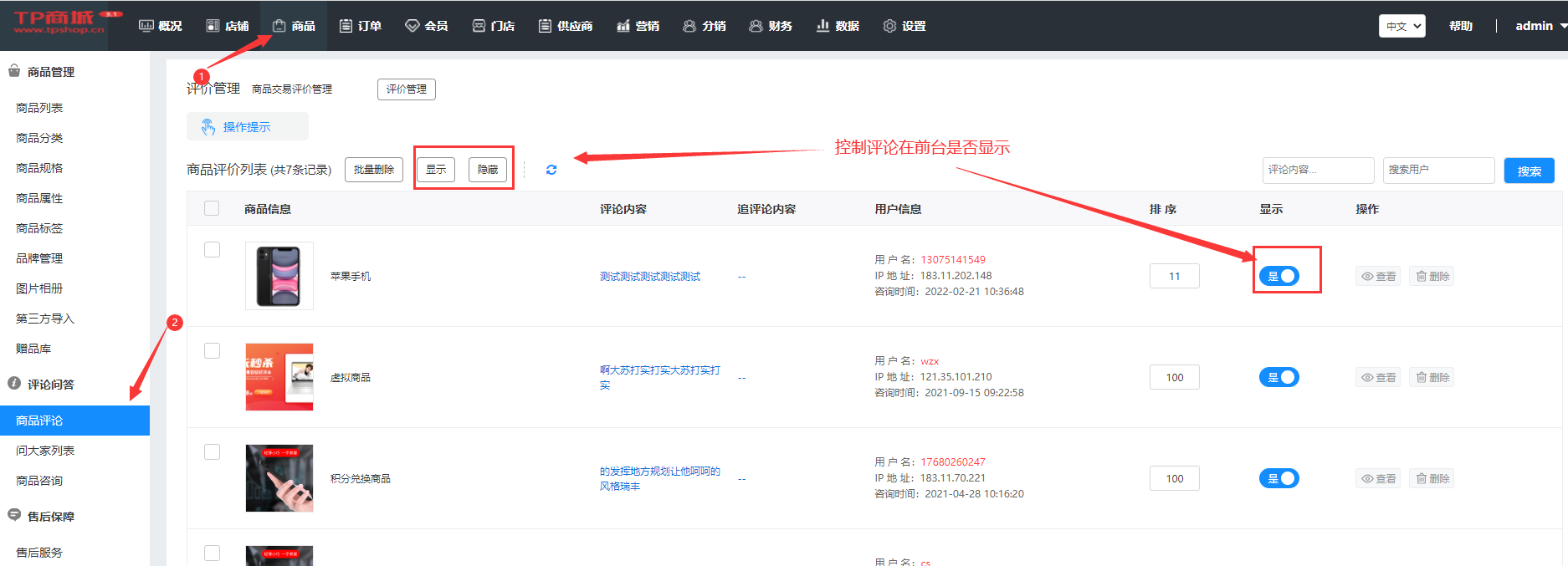The width and height of the screenshot is (1568, 566).
Task: View the 苹果手机 review details
Action: (1378, 277)
